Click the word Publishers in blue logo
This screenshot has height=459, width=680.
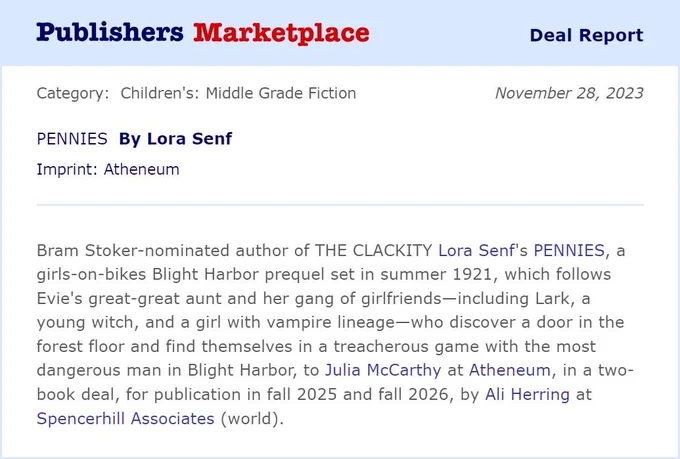coord(110,33)
